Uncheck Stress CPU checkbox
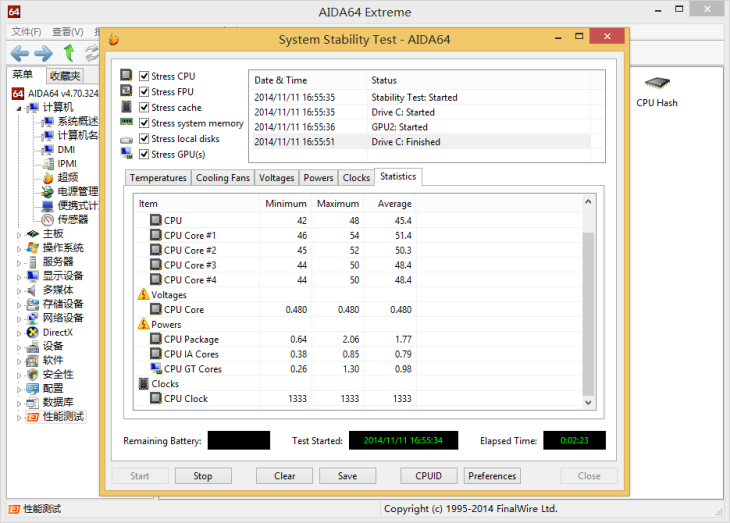730x523 pixels. click(144, 76)
